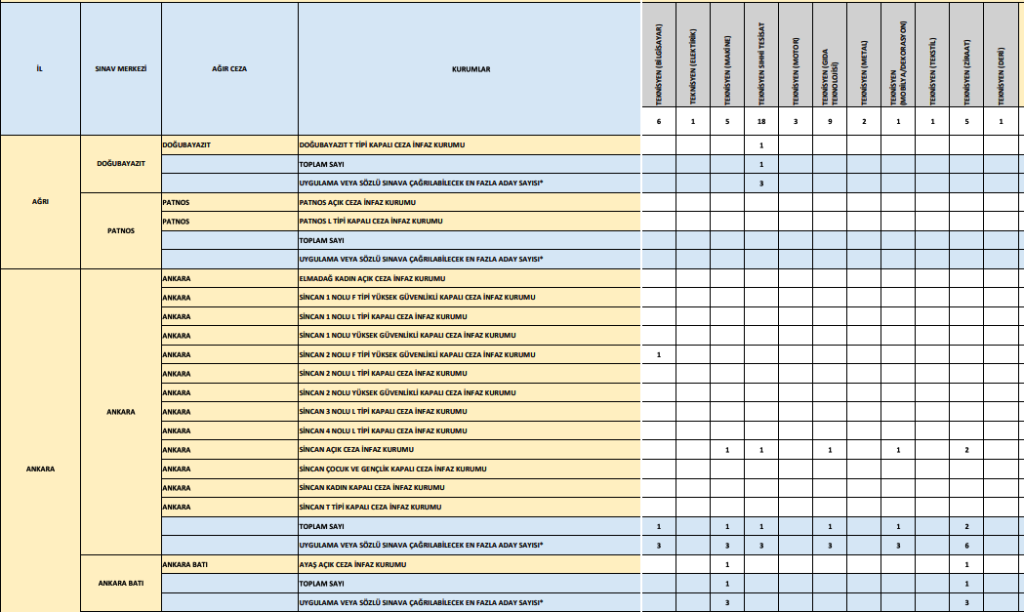Select the AĞRI province cell
1024x612 pixels.
coord(39,202)
